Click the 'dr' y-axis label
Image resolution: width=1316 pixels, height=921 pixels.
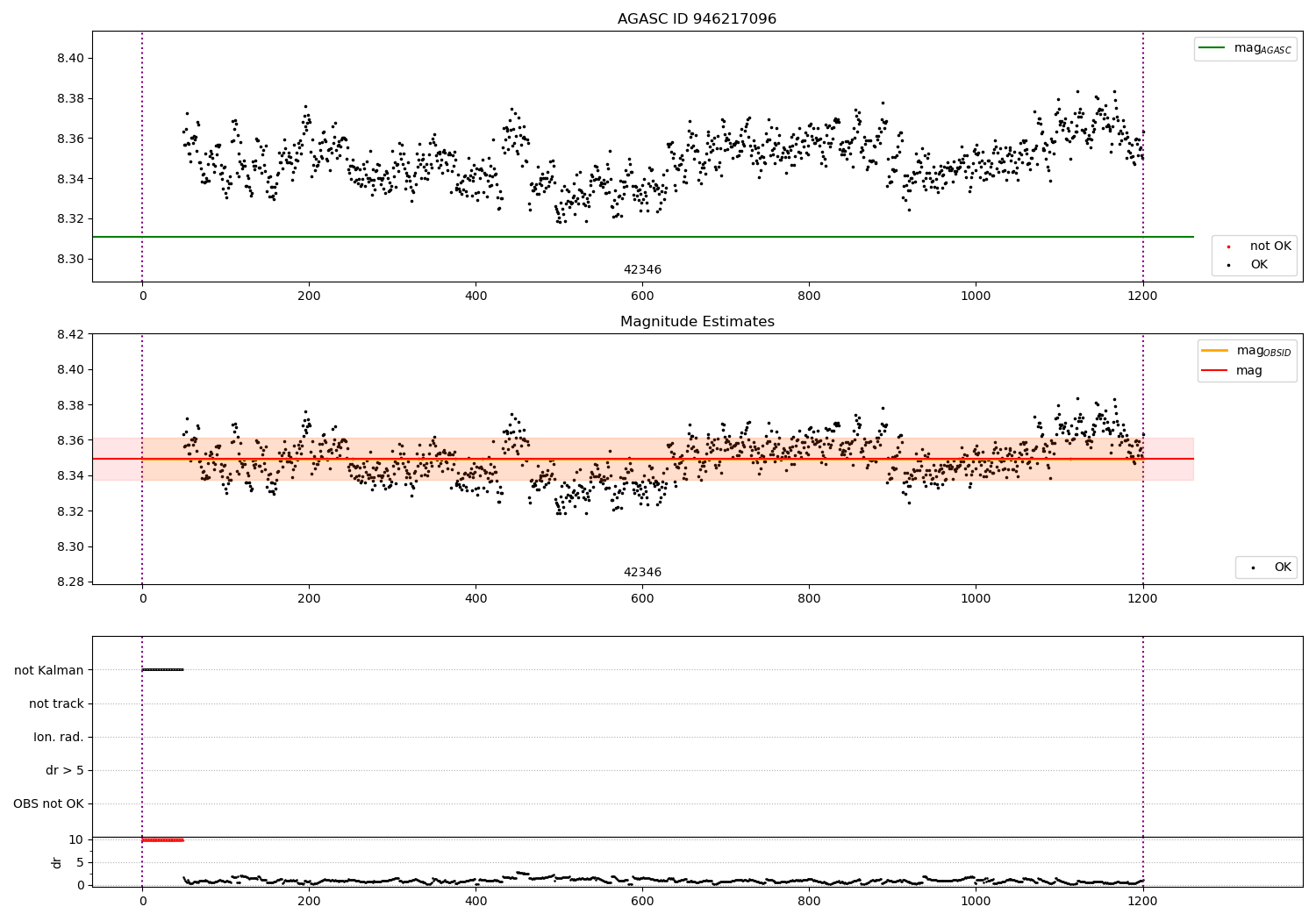tap(57, 862)
